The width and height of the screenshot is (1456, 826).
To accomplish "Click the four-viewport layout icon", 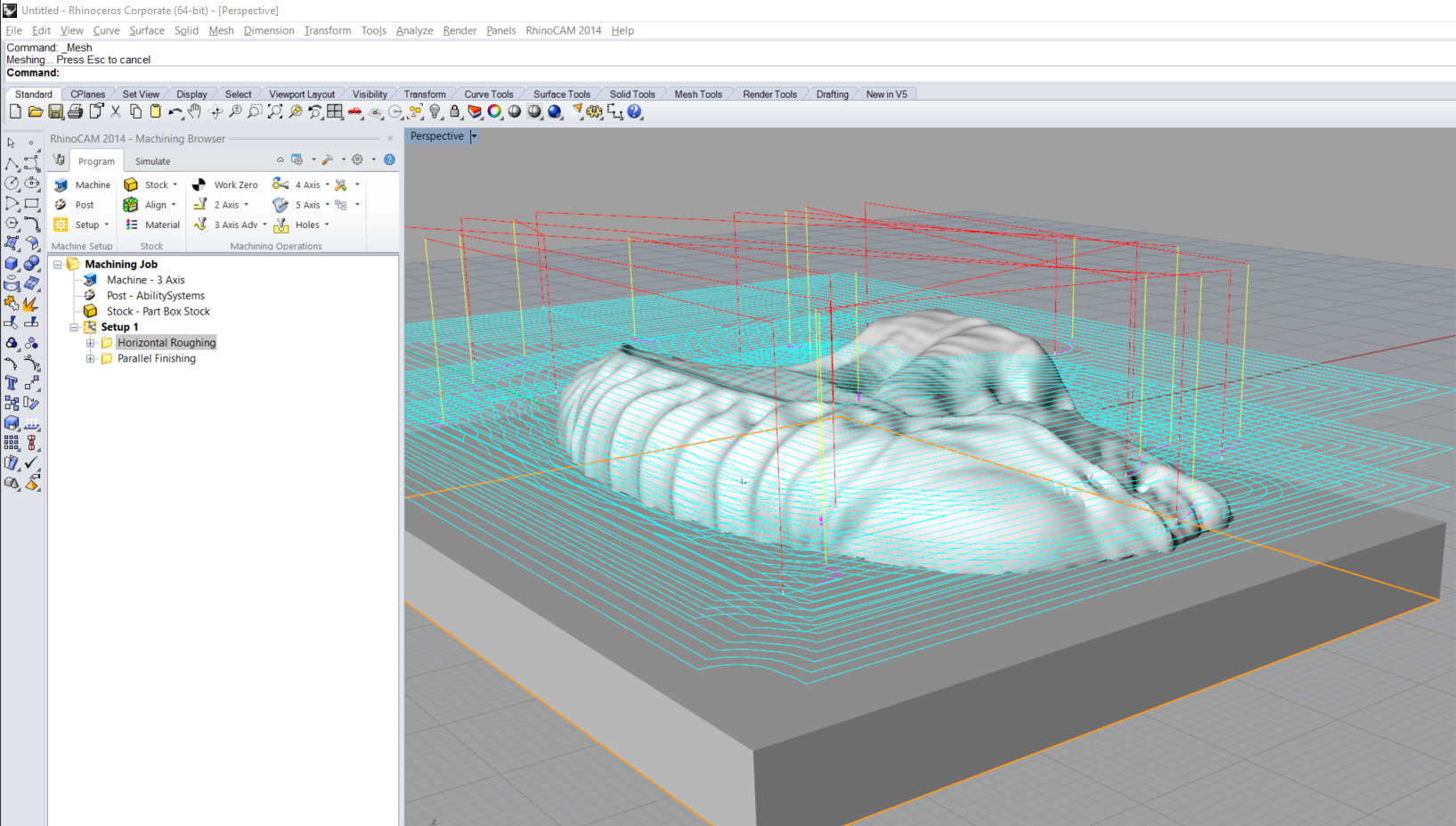I will 335,111.
